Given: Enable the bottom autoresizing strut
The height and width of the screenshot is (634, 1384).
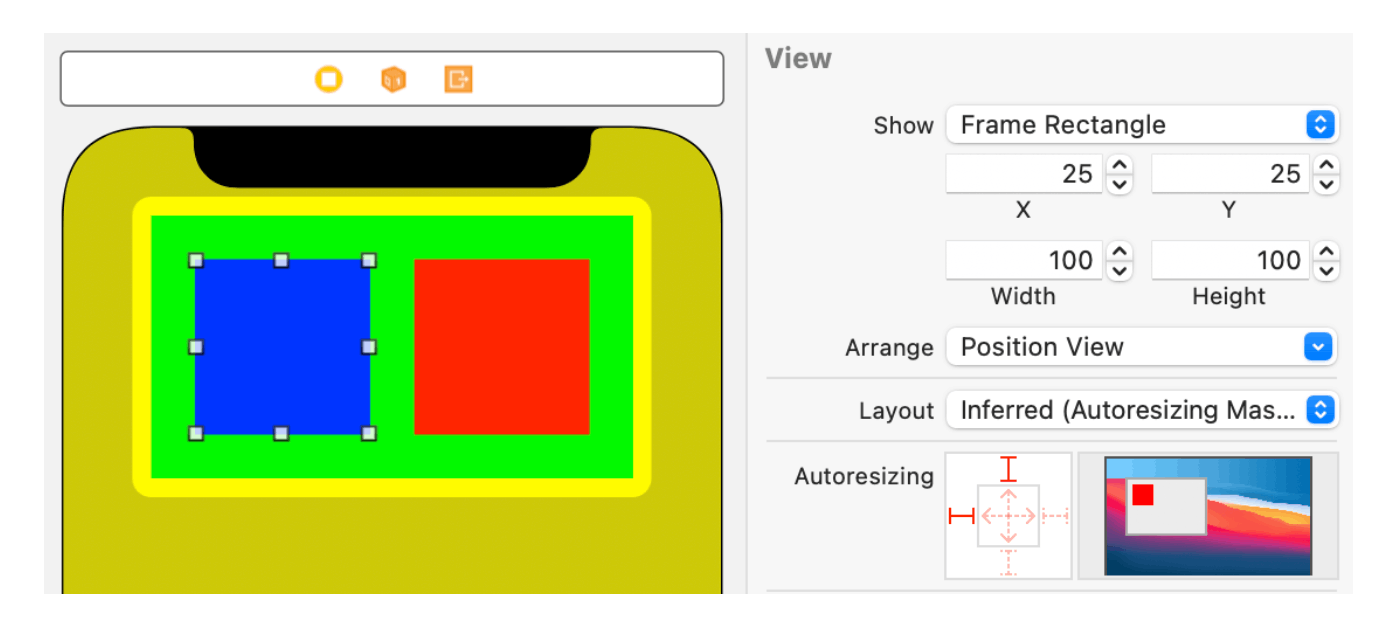Looking at the screenshot, I should pyautogui.click(x=1008, y=562).
